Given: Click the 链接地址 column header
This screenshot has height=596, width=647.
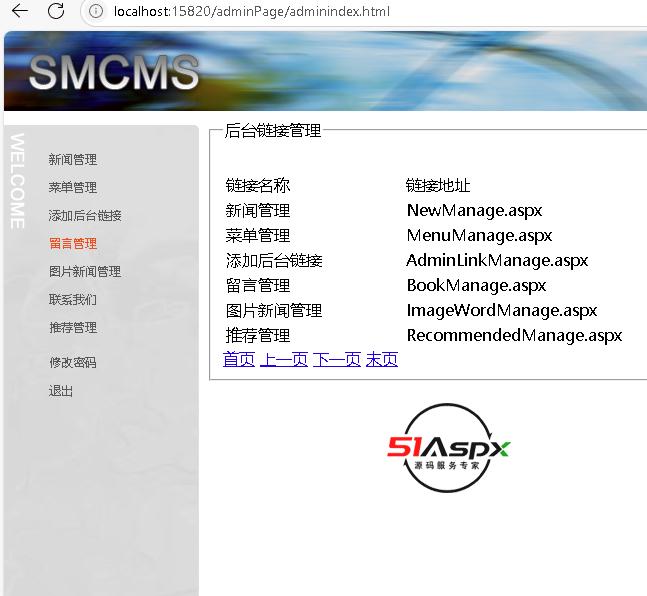Looking at the screenshot, I should pos(438,186).
